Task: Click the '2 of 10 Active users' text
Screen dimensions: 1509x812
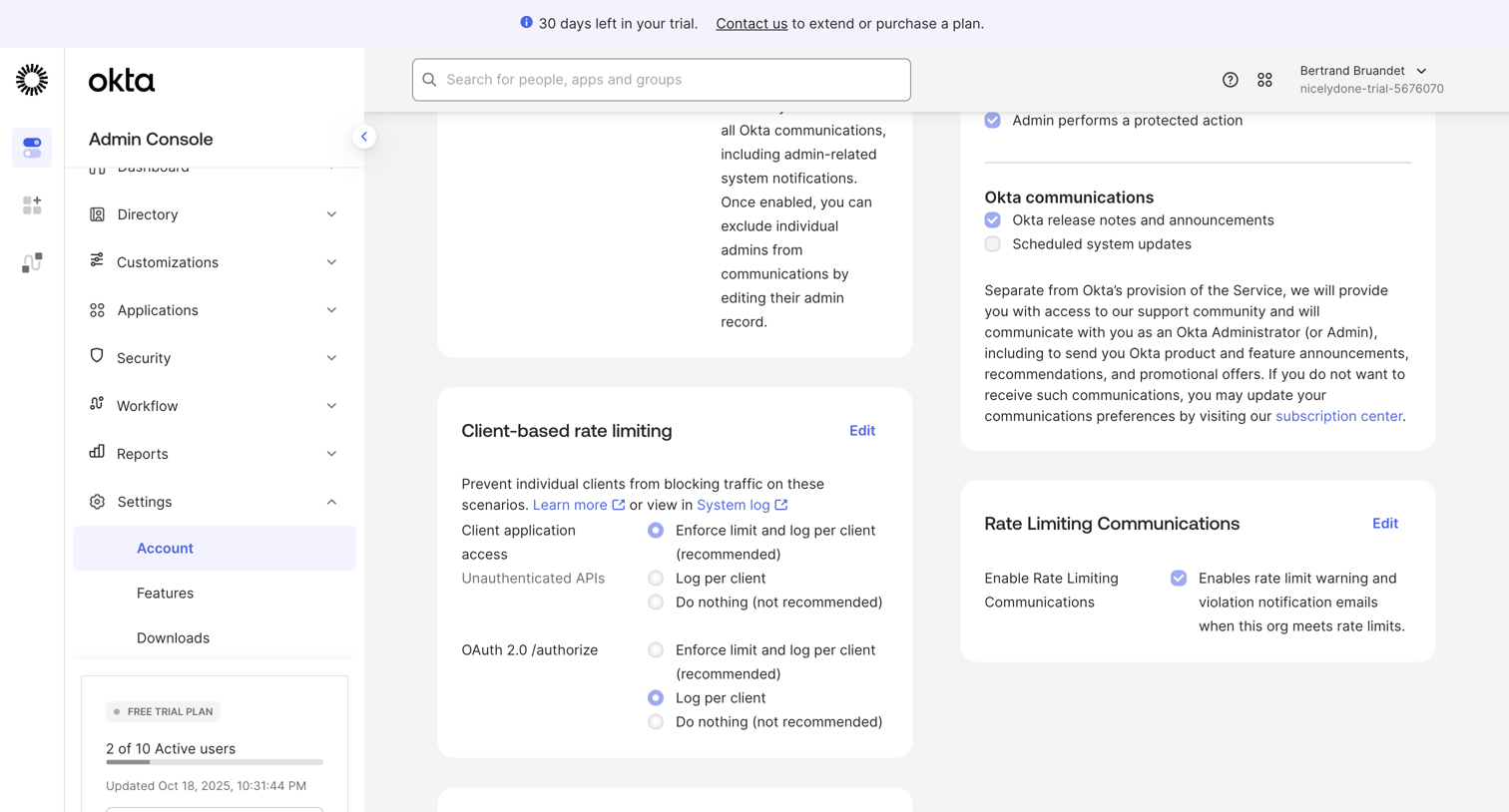Action: (x=171, y=749)
